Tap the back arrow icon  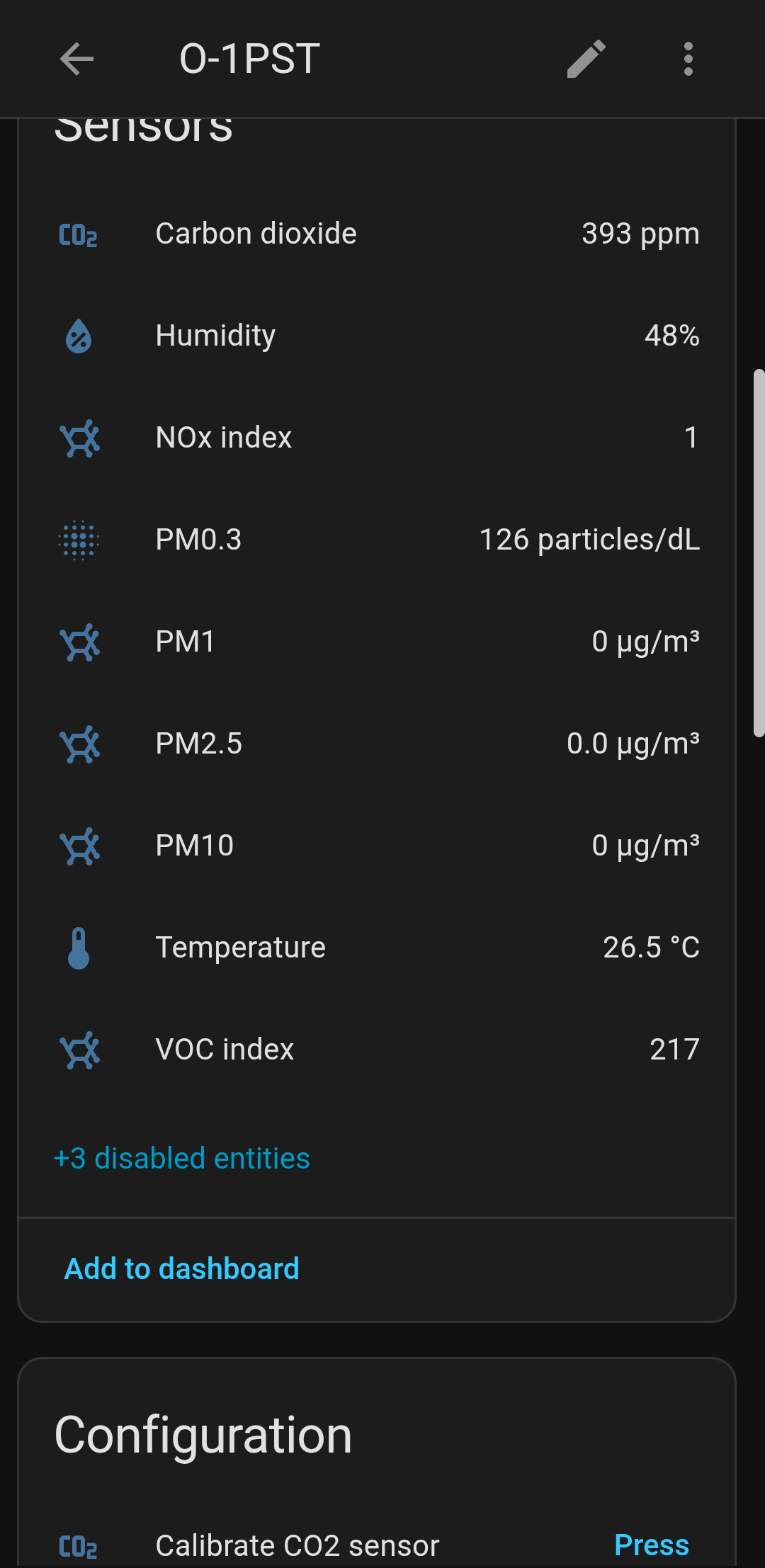[76, 59]
